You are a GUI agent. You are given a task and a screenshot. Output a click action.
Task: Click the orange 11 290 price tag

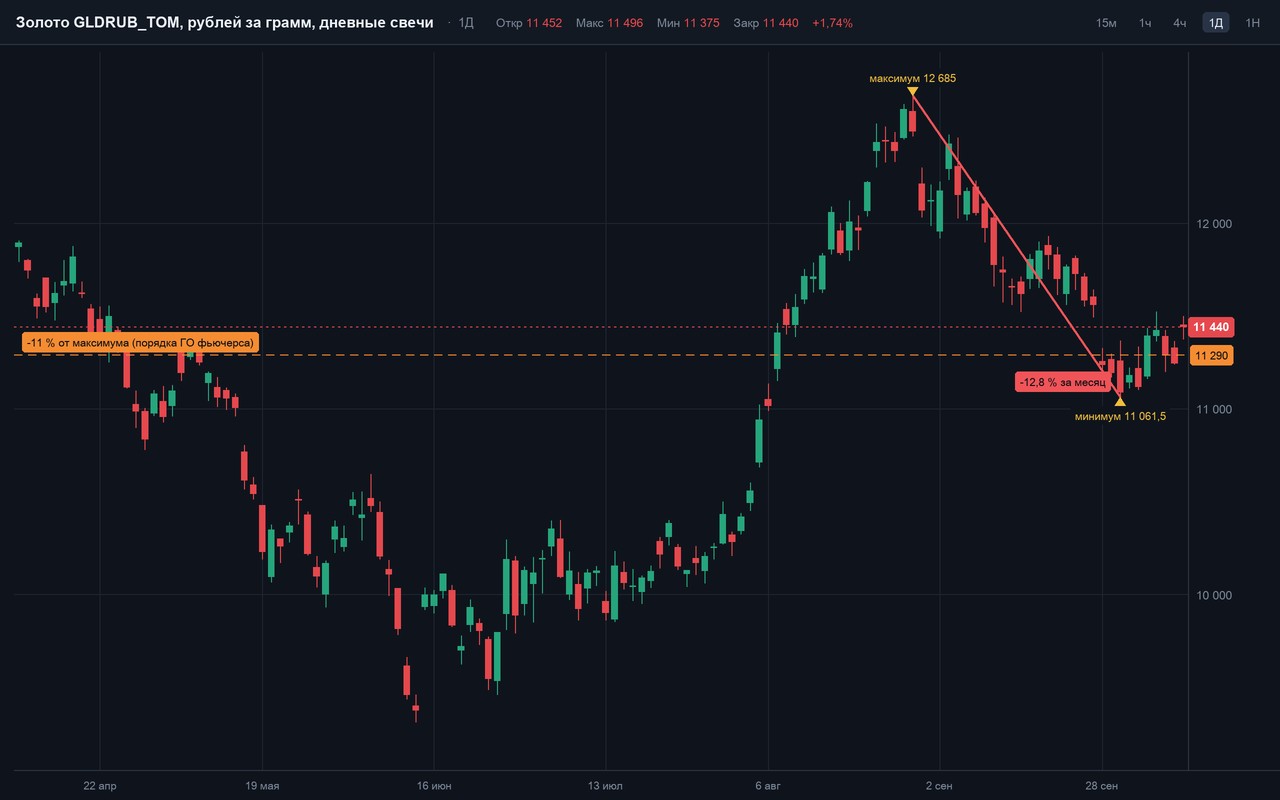(x=1211, y=355)
